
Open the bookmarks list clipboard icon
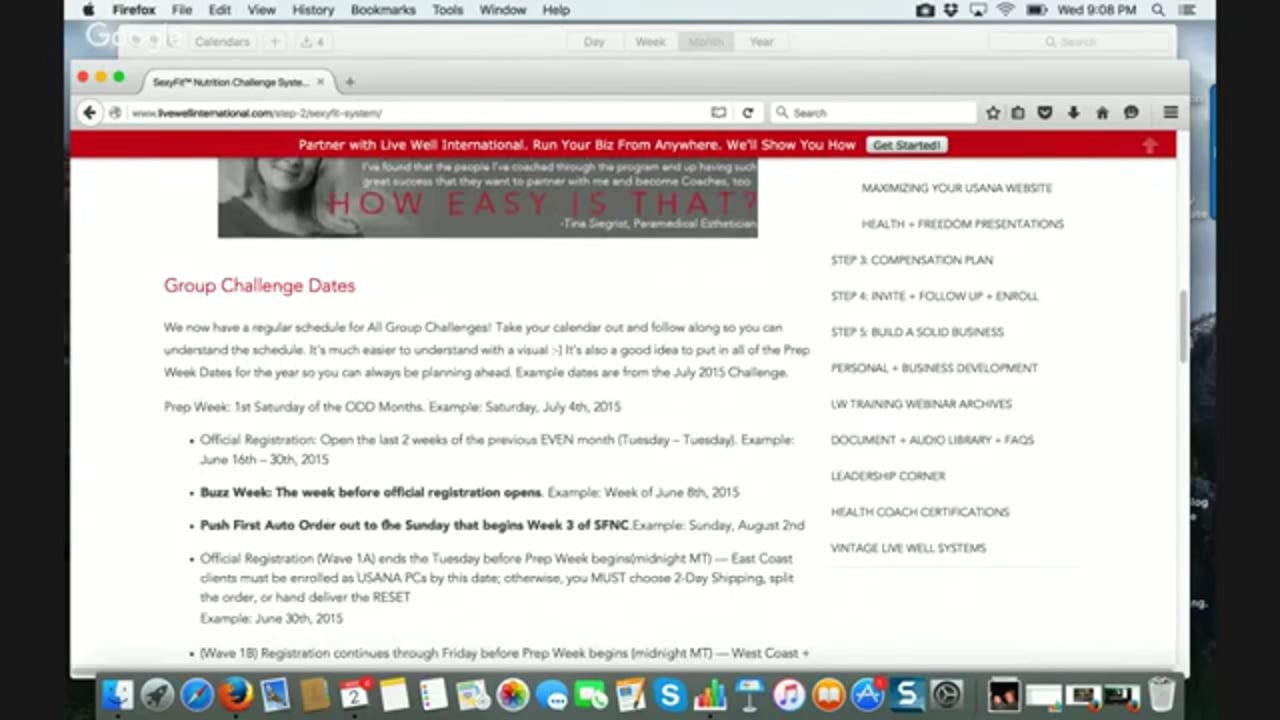(1018, 113)
